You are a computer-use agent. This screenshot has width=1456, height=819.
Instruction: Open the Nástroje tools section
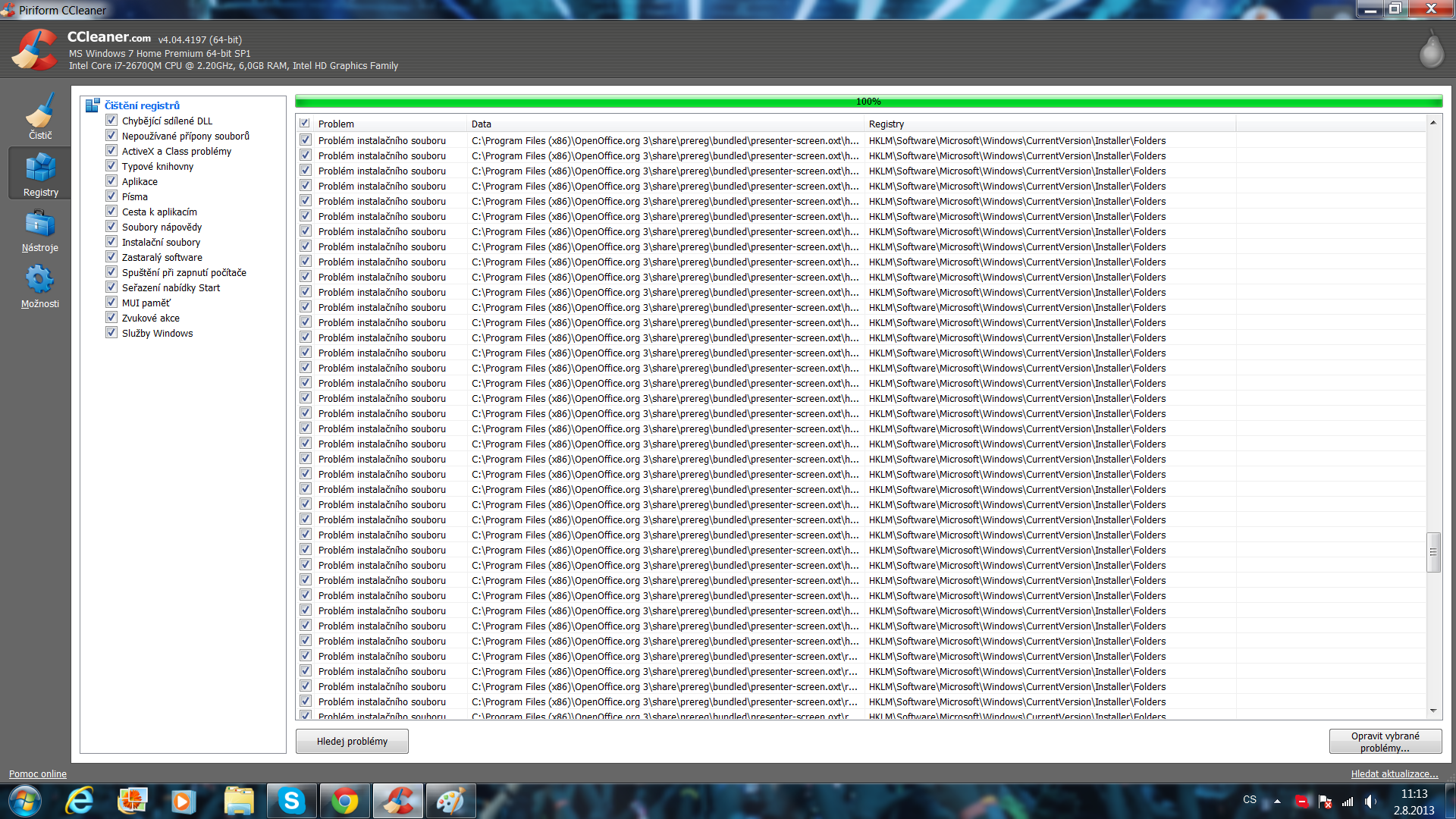point(40,231)
